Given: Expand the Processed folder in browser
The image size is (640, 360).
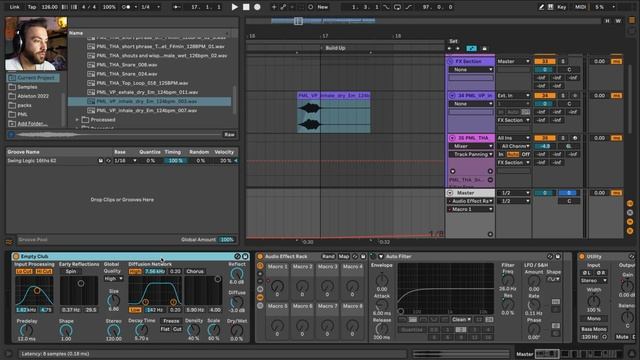Looking at the screenshot, I should point(77,120).
